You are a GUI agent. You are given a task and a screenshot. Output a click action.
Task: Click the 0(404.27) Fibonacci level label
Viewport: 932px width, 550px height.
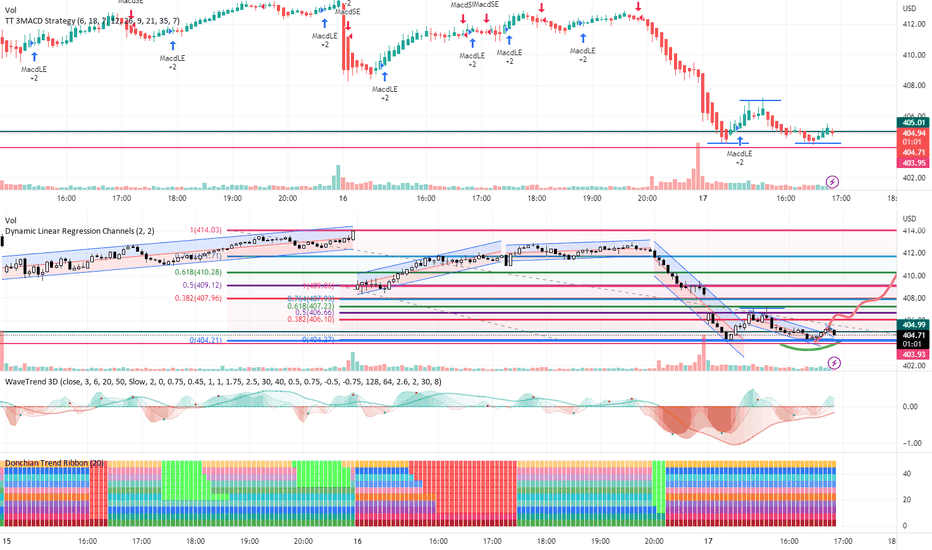tap(318, 340)
